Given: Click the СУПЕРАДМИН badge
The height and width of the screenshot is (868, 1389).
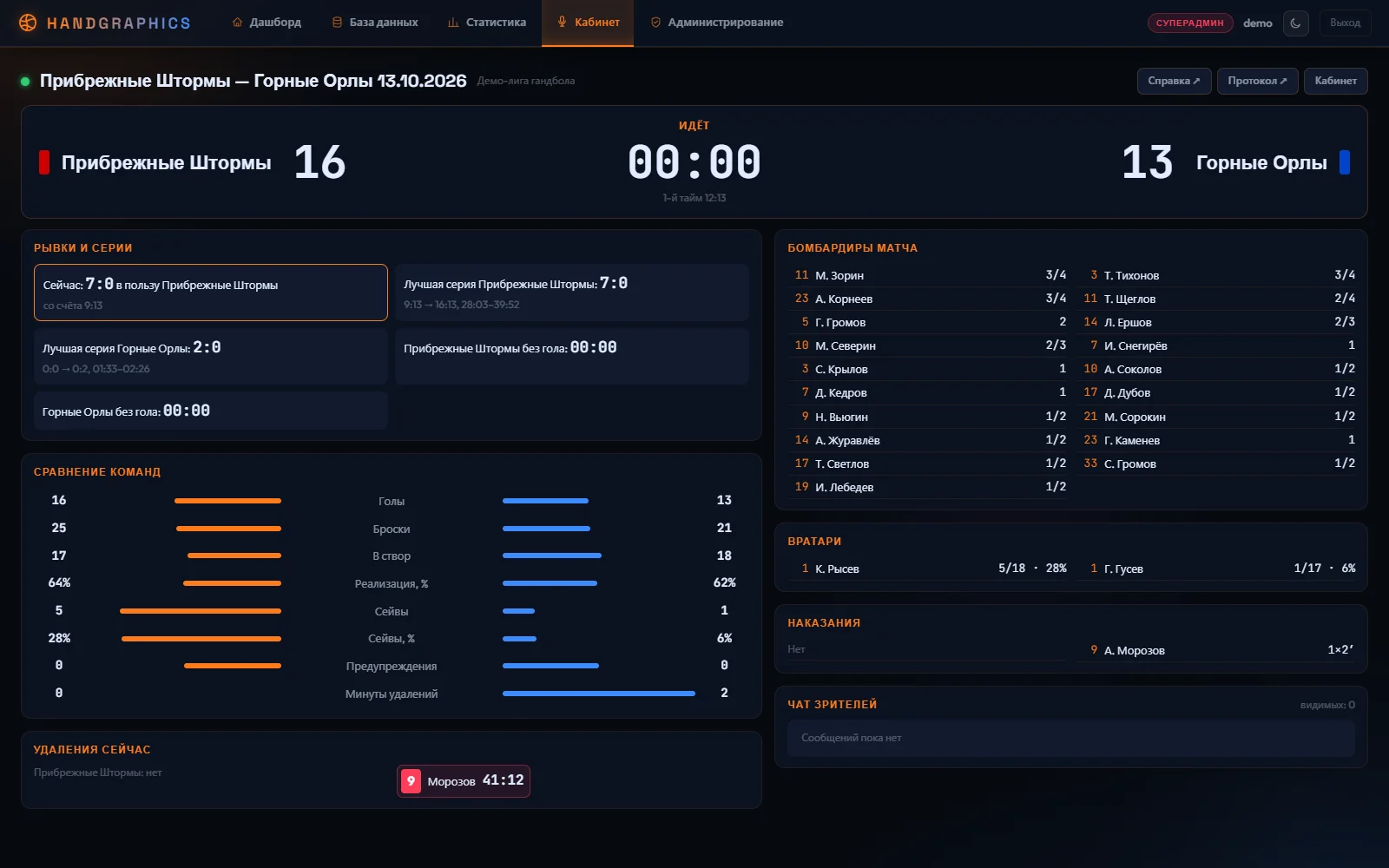Looking at the screenshot, I should coord(1190,23).
